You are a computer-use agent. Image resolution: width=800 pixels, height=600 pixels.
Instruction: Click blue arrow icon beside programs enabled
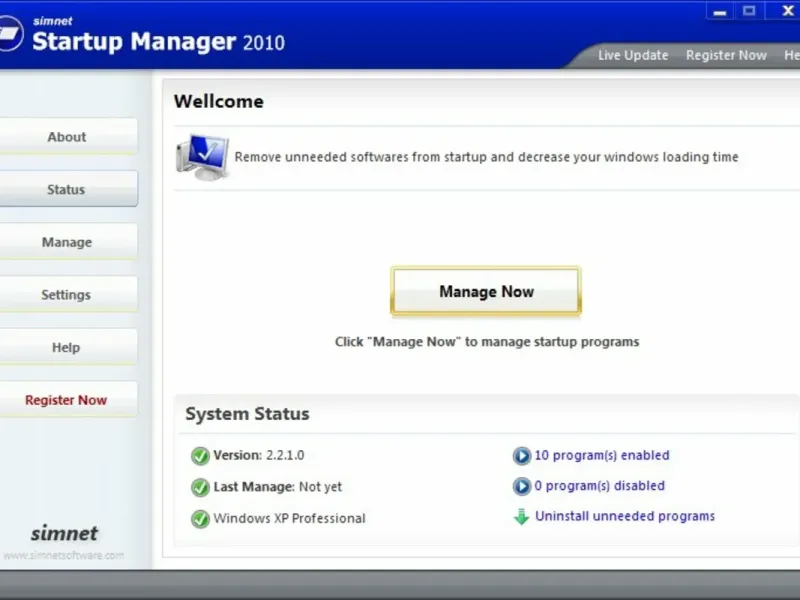click(x=521, y=455)
